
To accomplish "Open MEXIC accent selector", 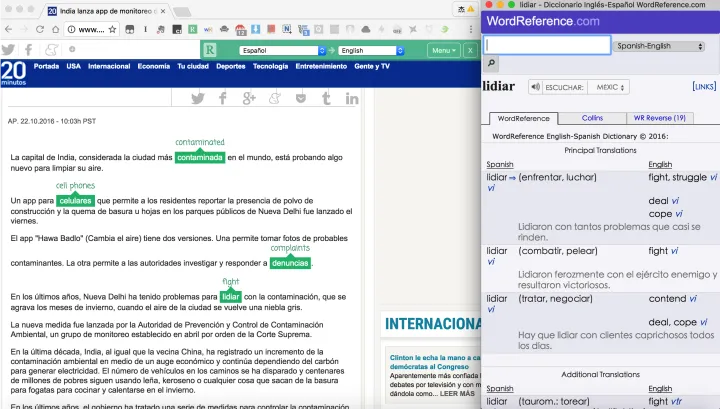I will point(609,87).
